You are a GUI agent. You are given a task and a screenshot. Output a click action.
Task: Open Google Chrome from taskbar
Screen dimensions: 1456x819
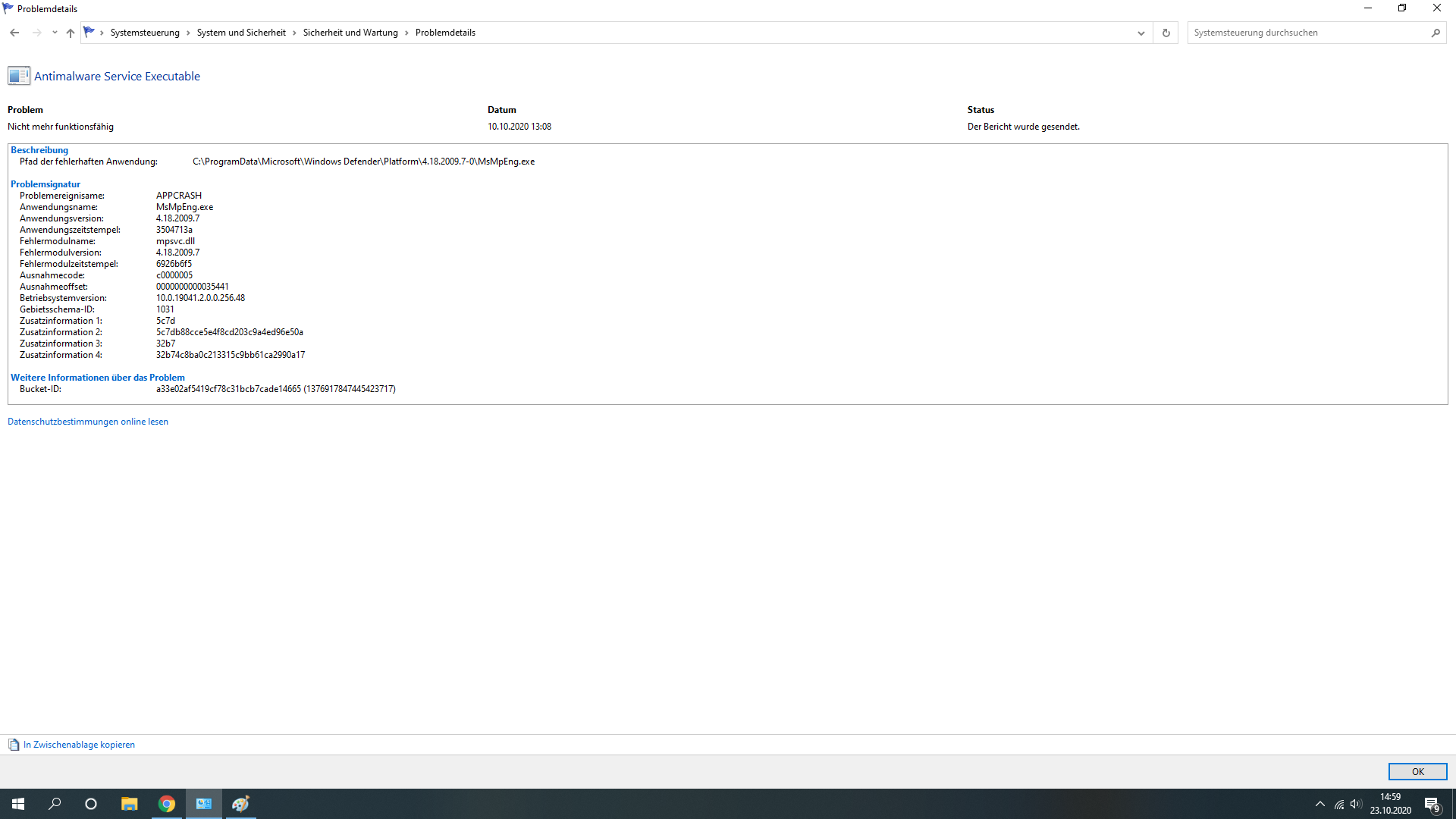pyautogui.click(x=167, y=804)
